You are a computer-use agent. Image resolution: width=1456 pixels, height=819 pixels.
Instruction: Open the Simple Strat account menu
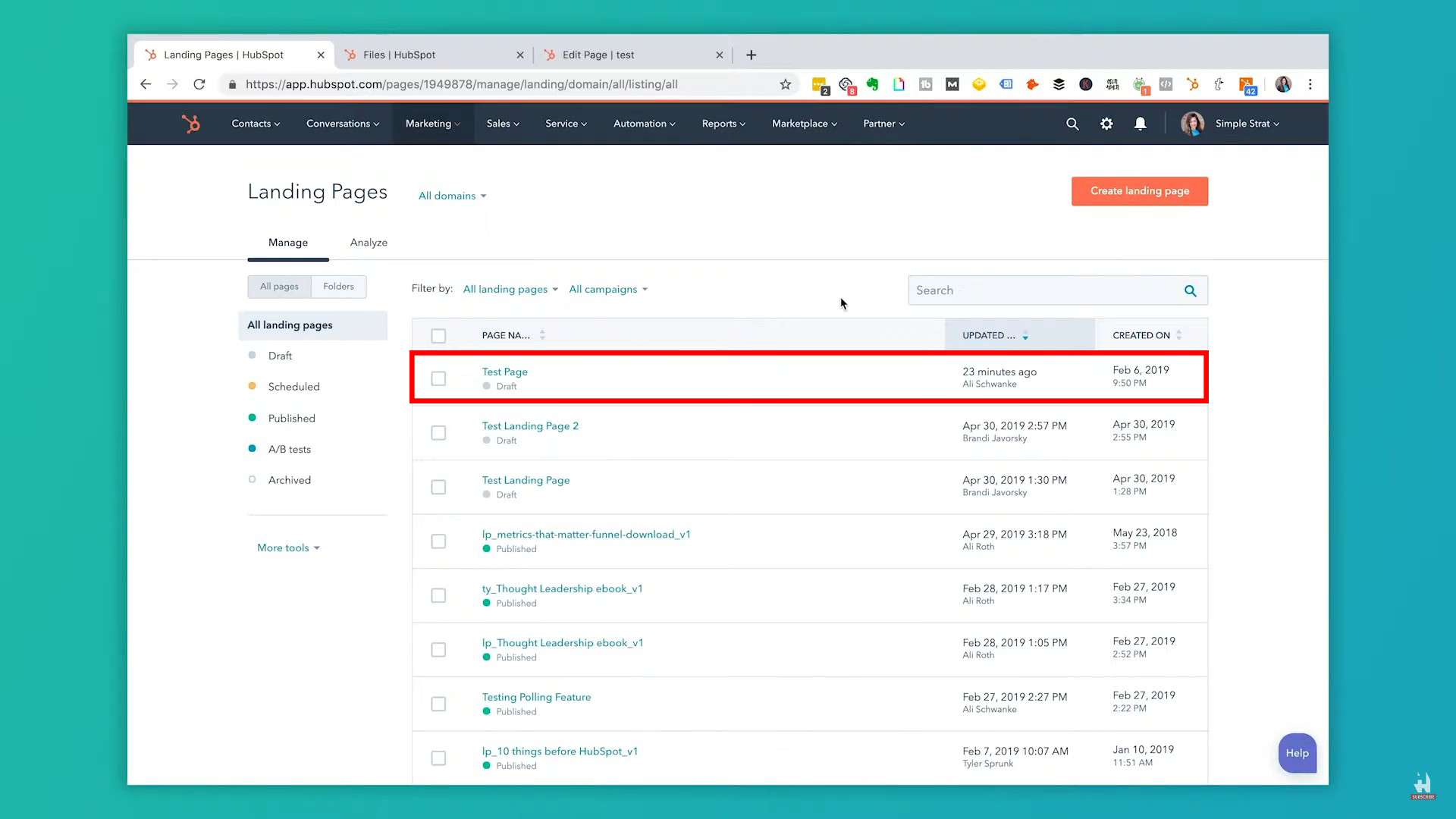point(1247,124)
